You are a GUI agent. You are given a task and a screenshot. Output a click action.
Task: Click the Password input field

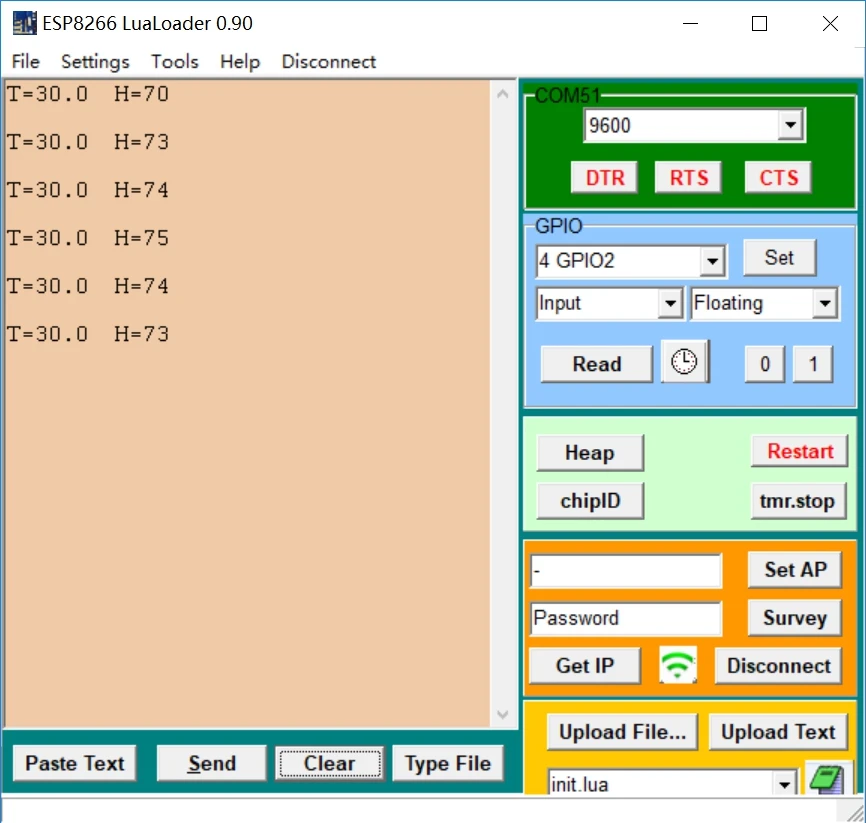point(626,618)
